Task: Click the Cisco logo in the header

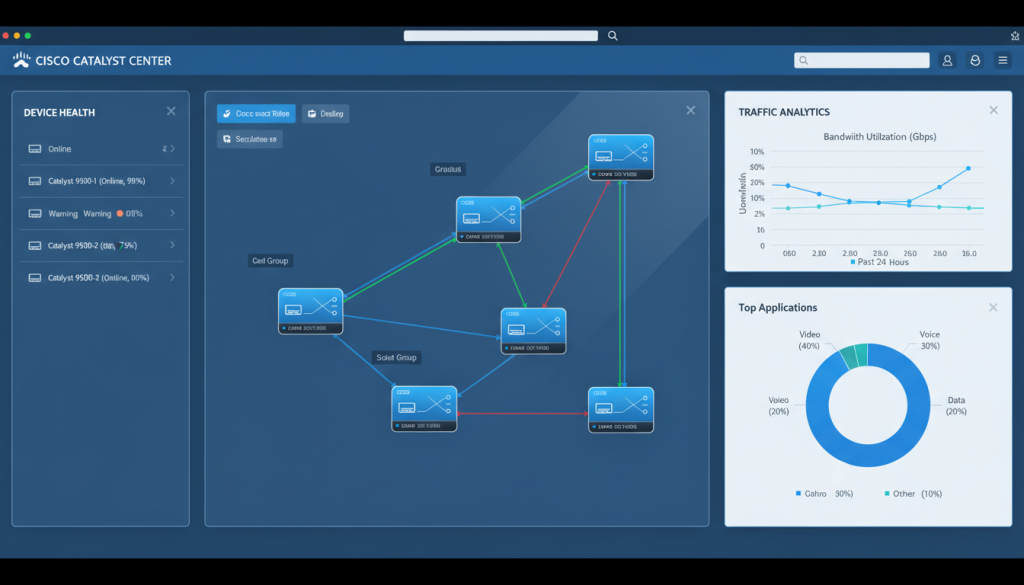Action: pos(22,60)
